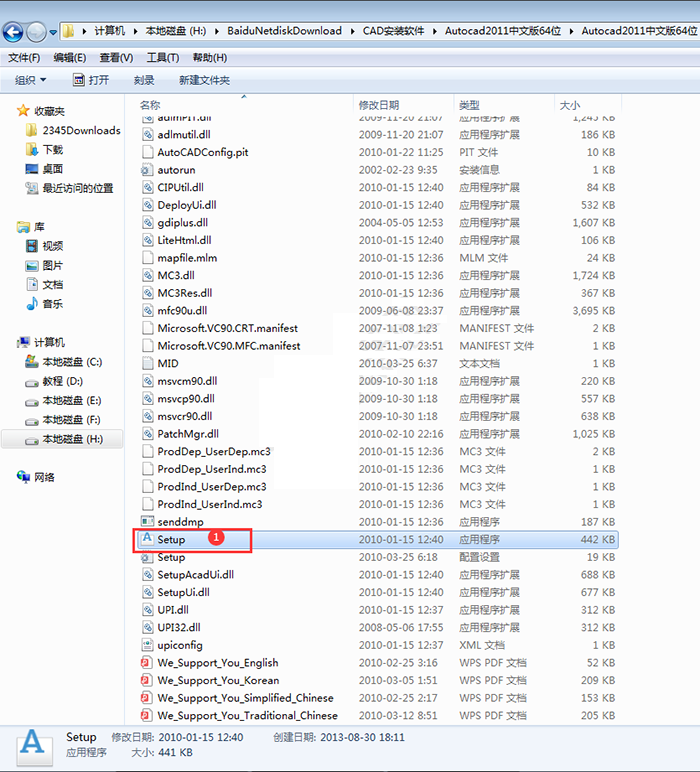Screen dimensions: 700x772
Task: Select 收藏夹 star icon in sidebar
Action: tap(23, 111)
